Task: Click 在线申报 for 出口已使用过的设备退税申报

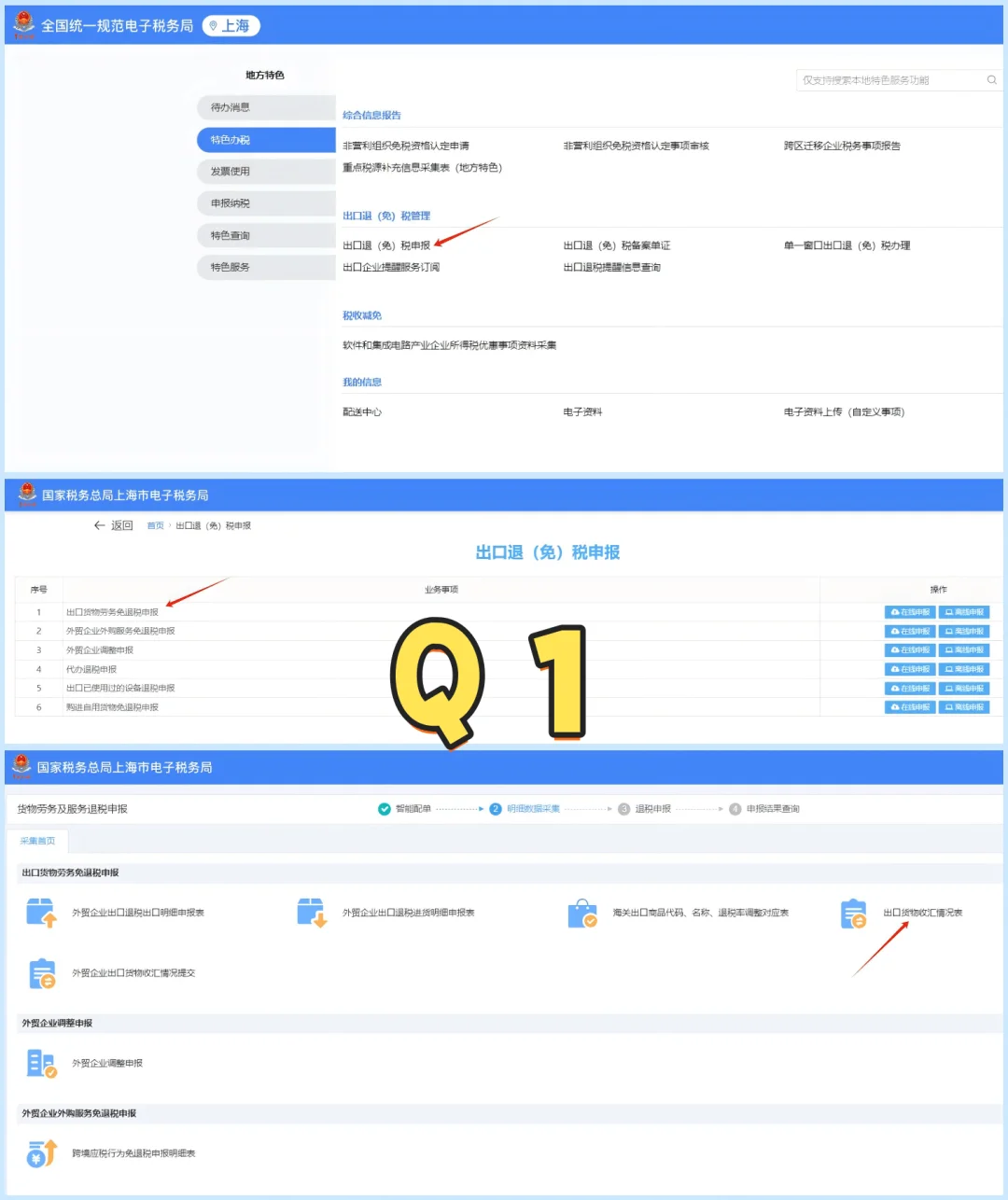Action: pyautogui.click(x=910, y=689)
